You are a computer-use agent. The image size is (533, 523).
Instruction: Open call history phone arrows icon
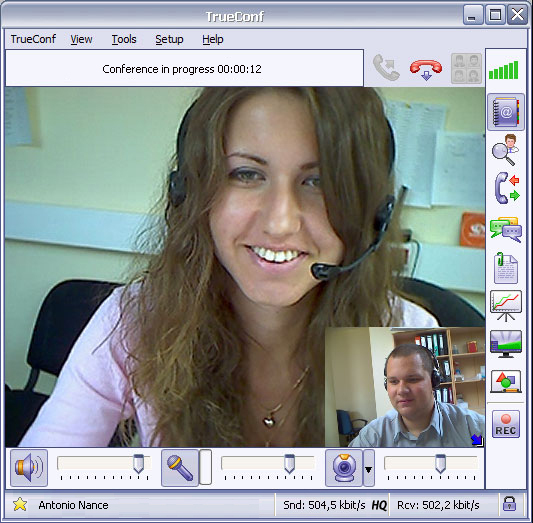click(x=506, y=188)
